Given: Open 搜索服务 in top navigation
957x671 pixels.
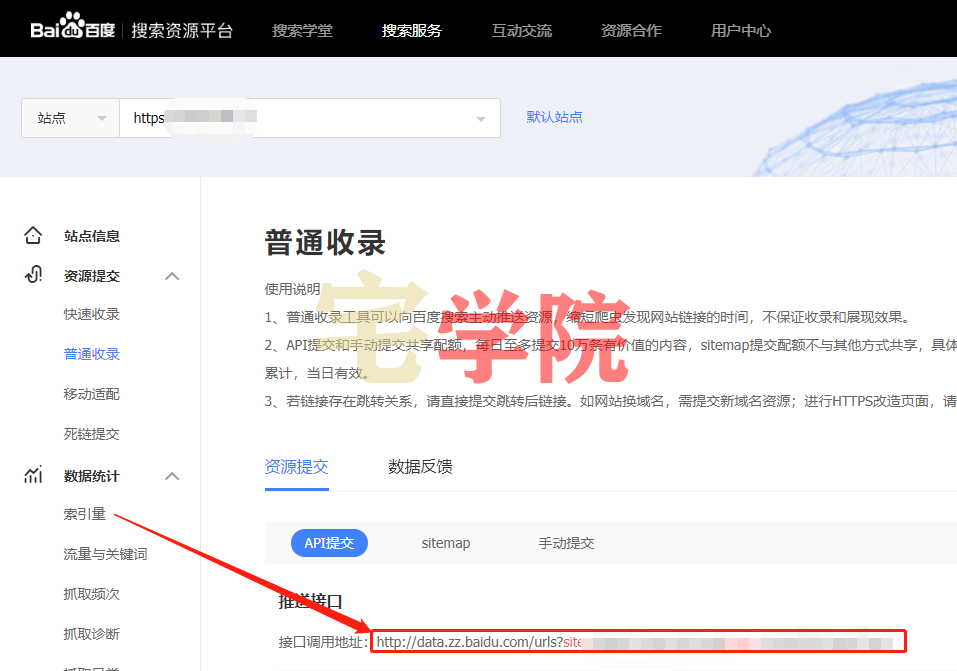Looking at the screenshot, I should tap(411, 30).
